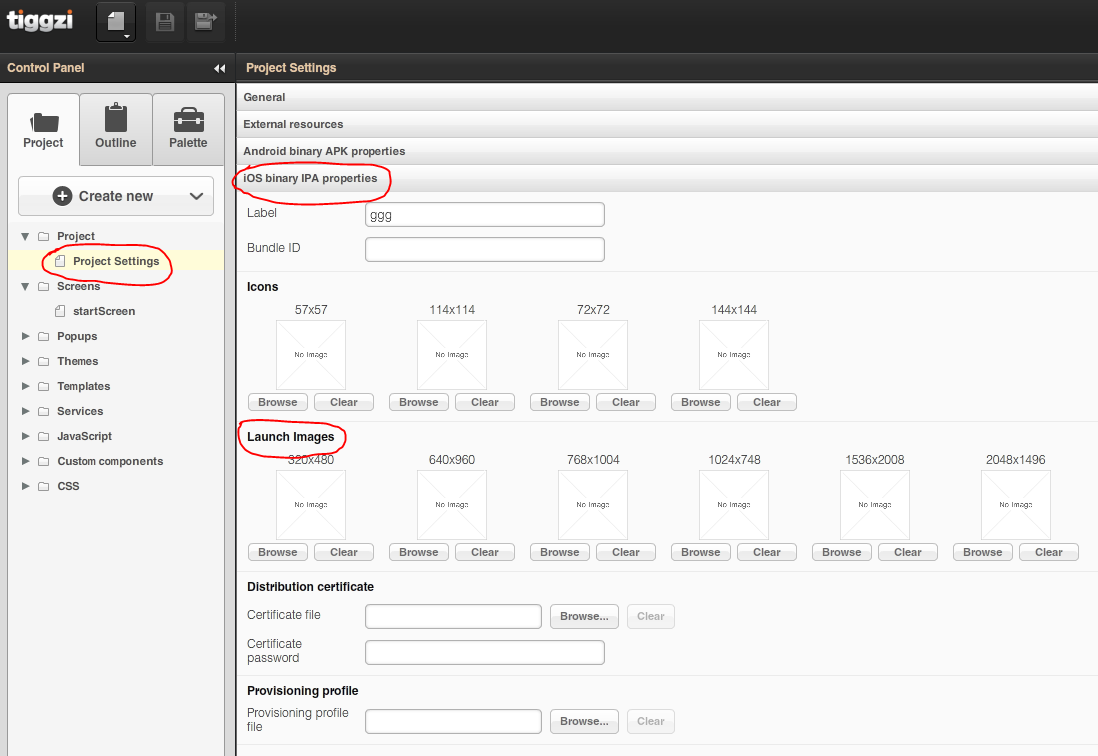
Task: Expand the Popups tree folder
Action: pyautogui.click(x=26, y=336)
